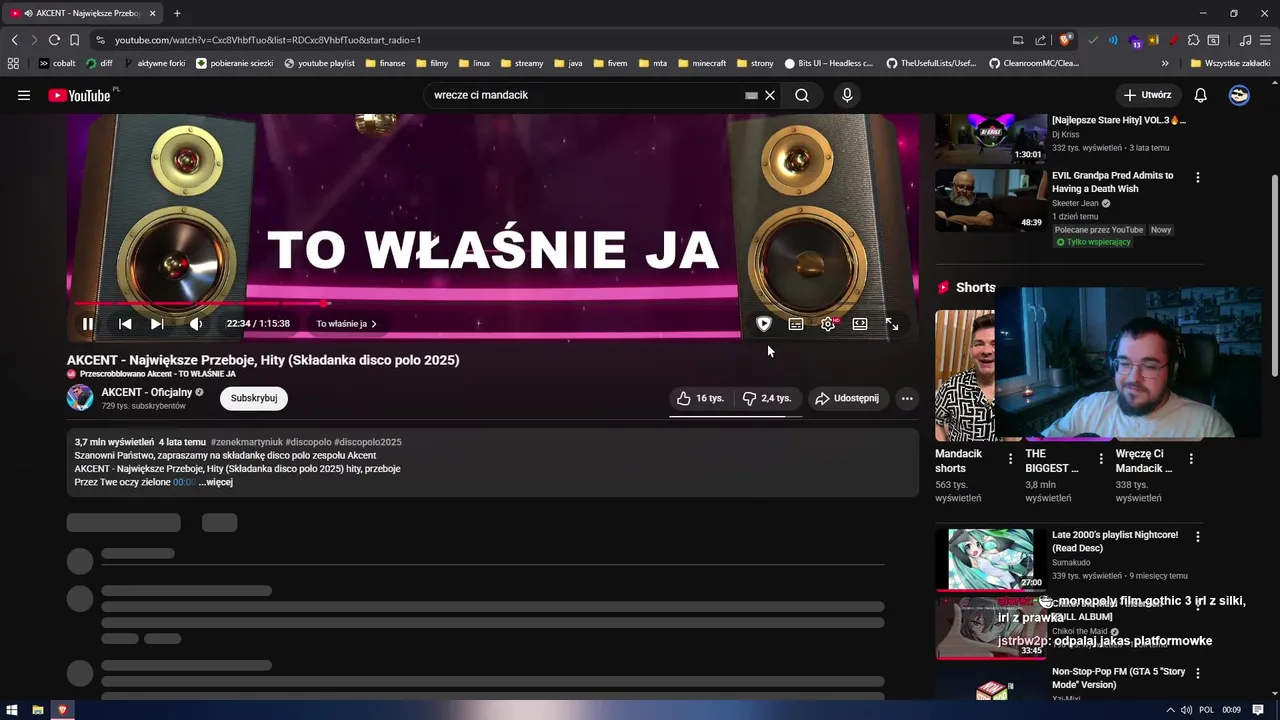1280x720 pixels.
Task: Skip to the previous video
Action: (x=125, y=324)
